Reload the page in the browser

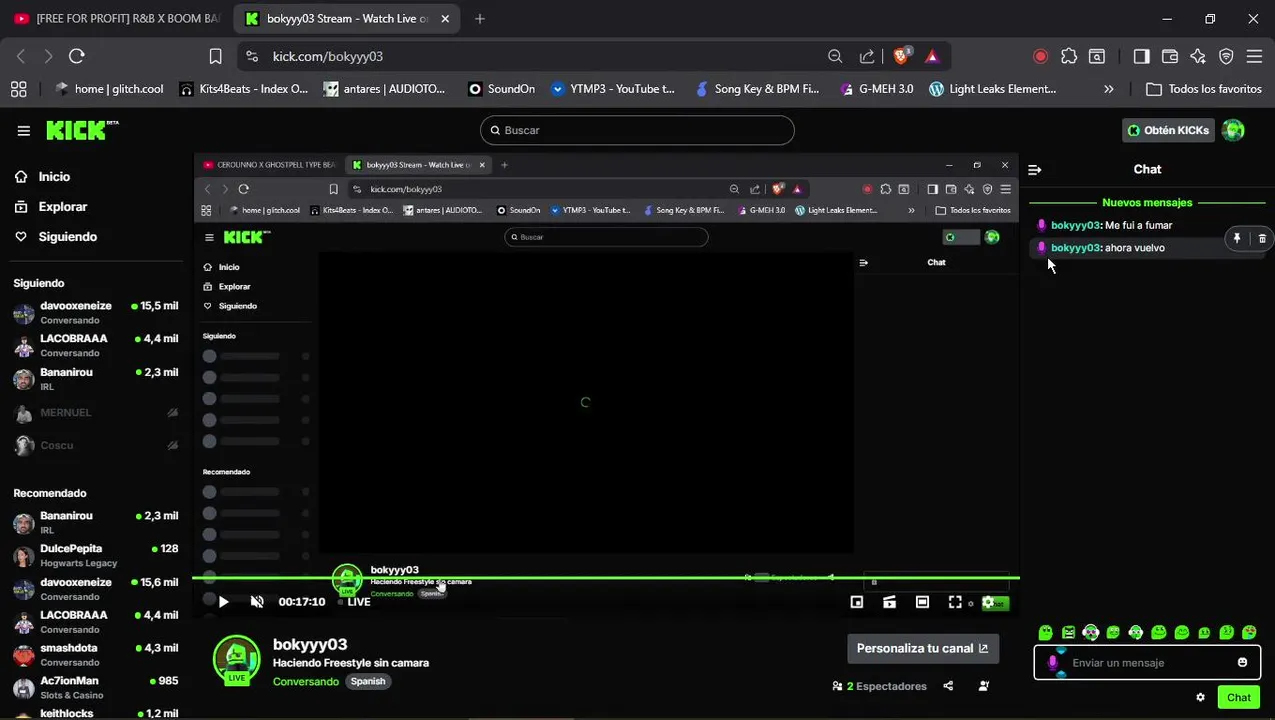pos(77,56)
